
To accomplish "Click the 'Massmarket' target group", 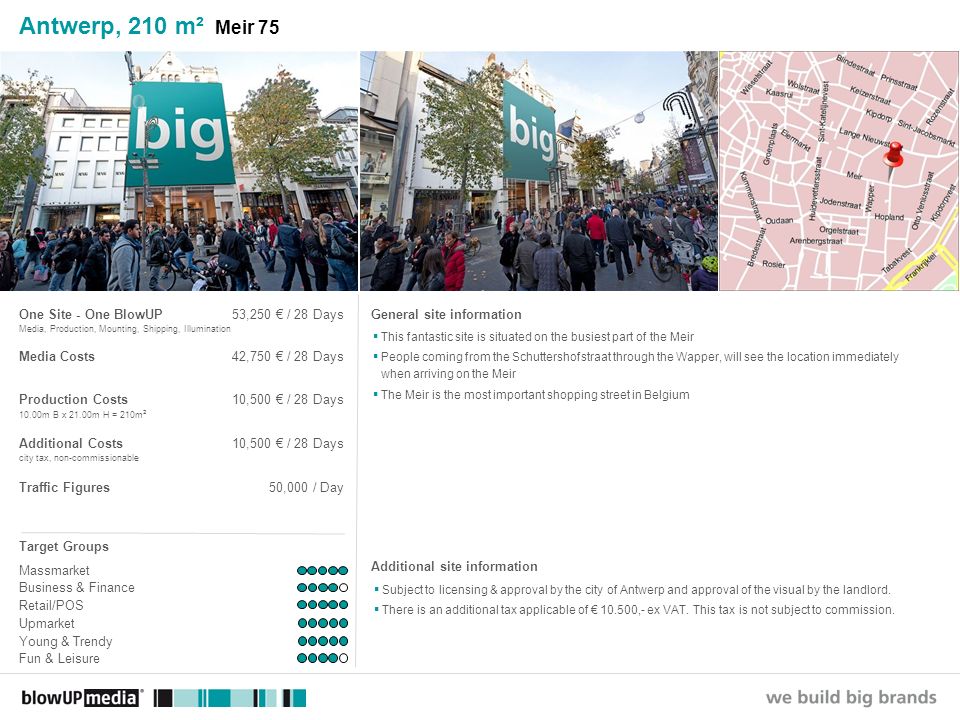I will tap(54, 571).
